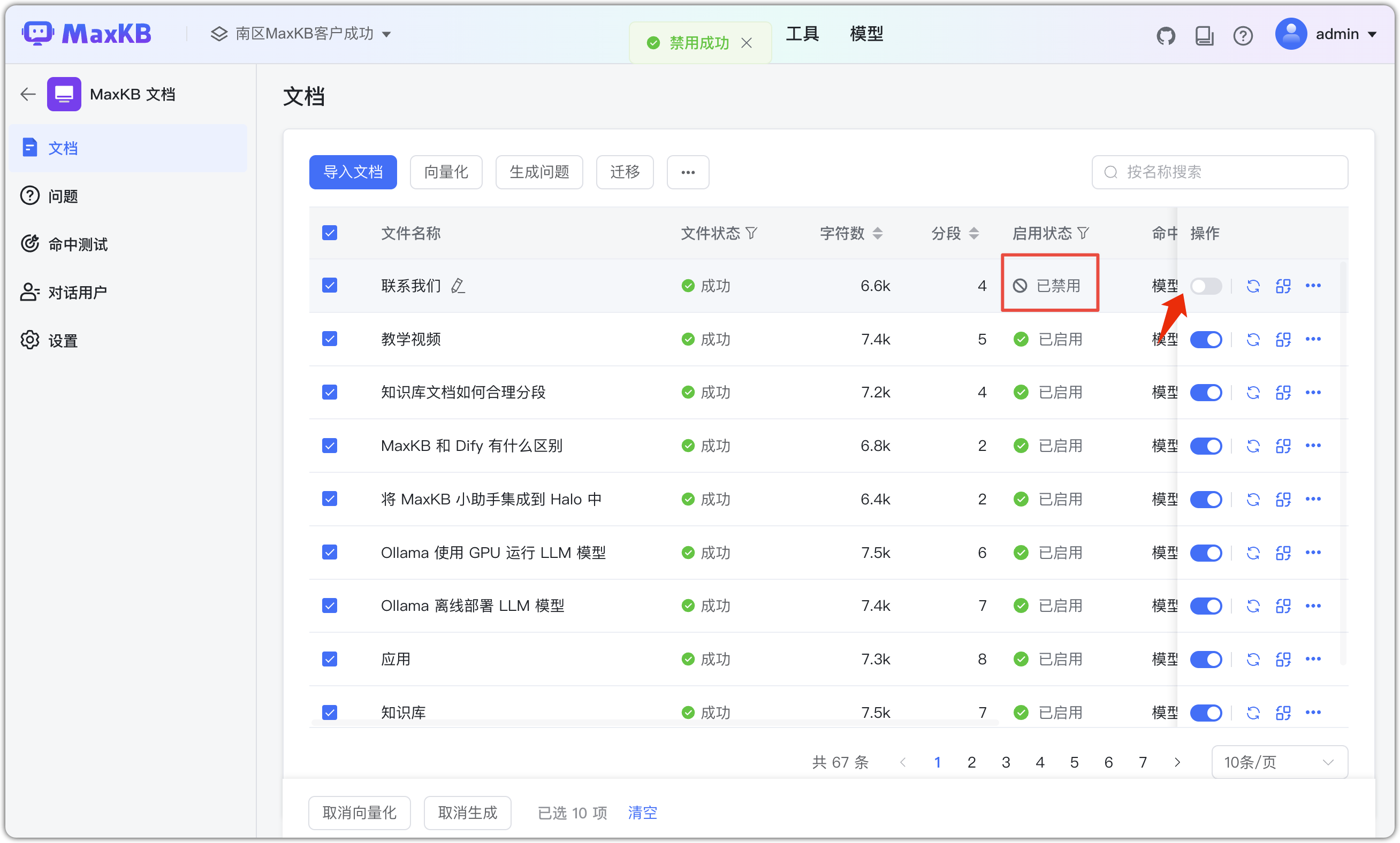Open more options for 联系我们 row

coord(1313,286)
